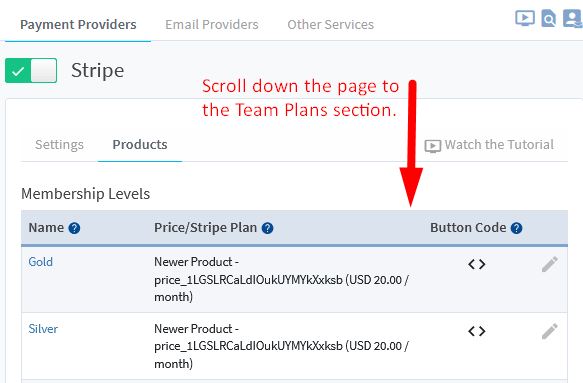The image size is (583, 383).
Task: Edit the Gold membership level pencil
Action: click(550, 264)
